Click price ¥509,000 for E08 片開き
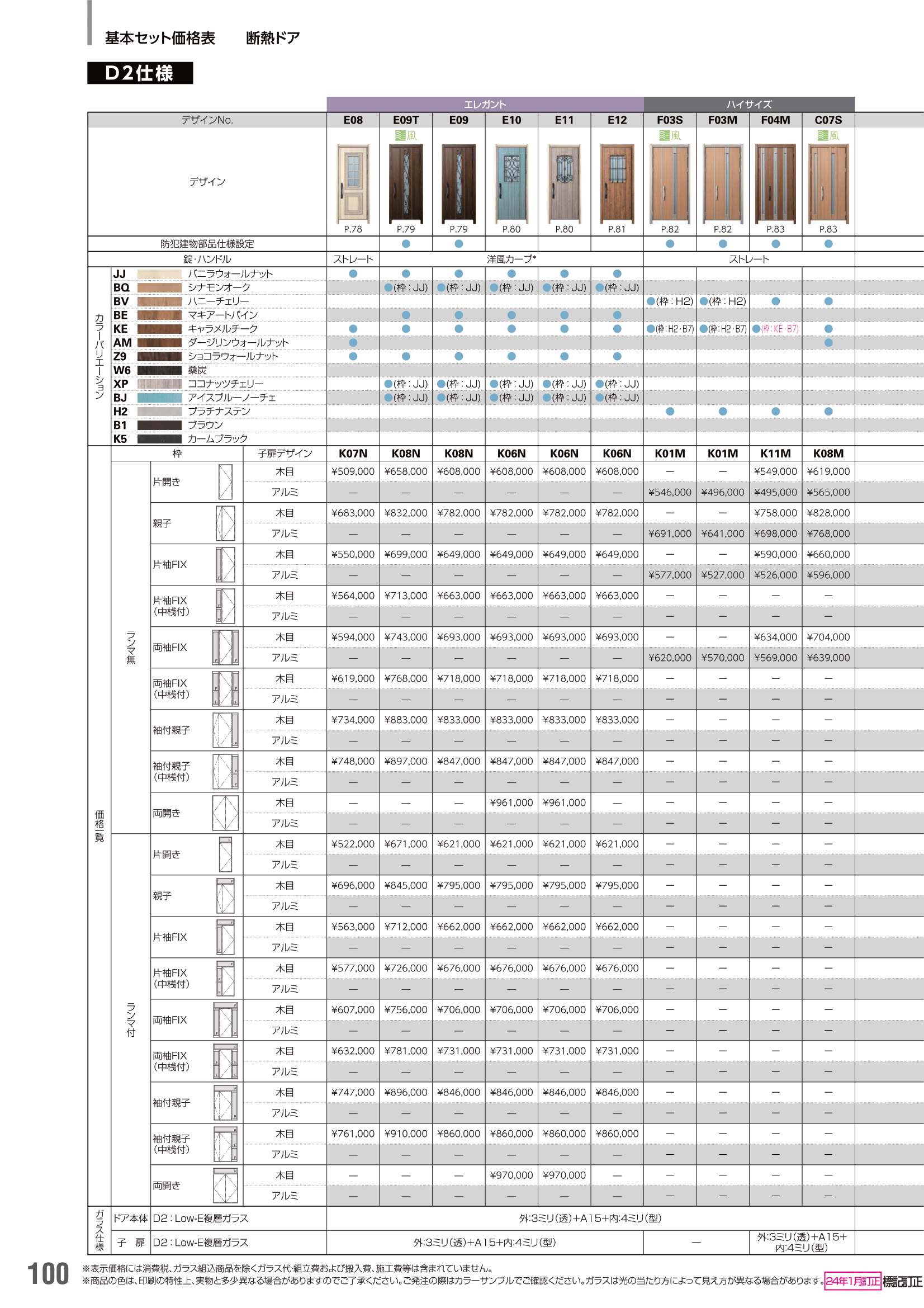924x1308 pixels. pos(353,472)
